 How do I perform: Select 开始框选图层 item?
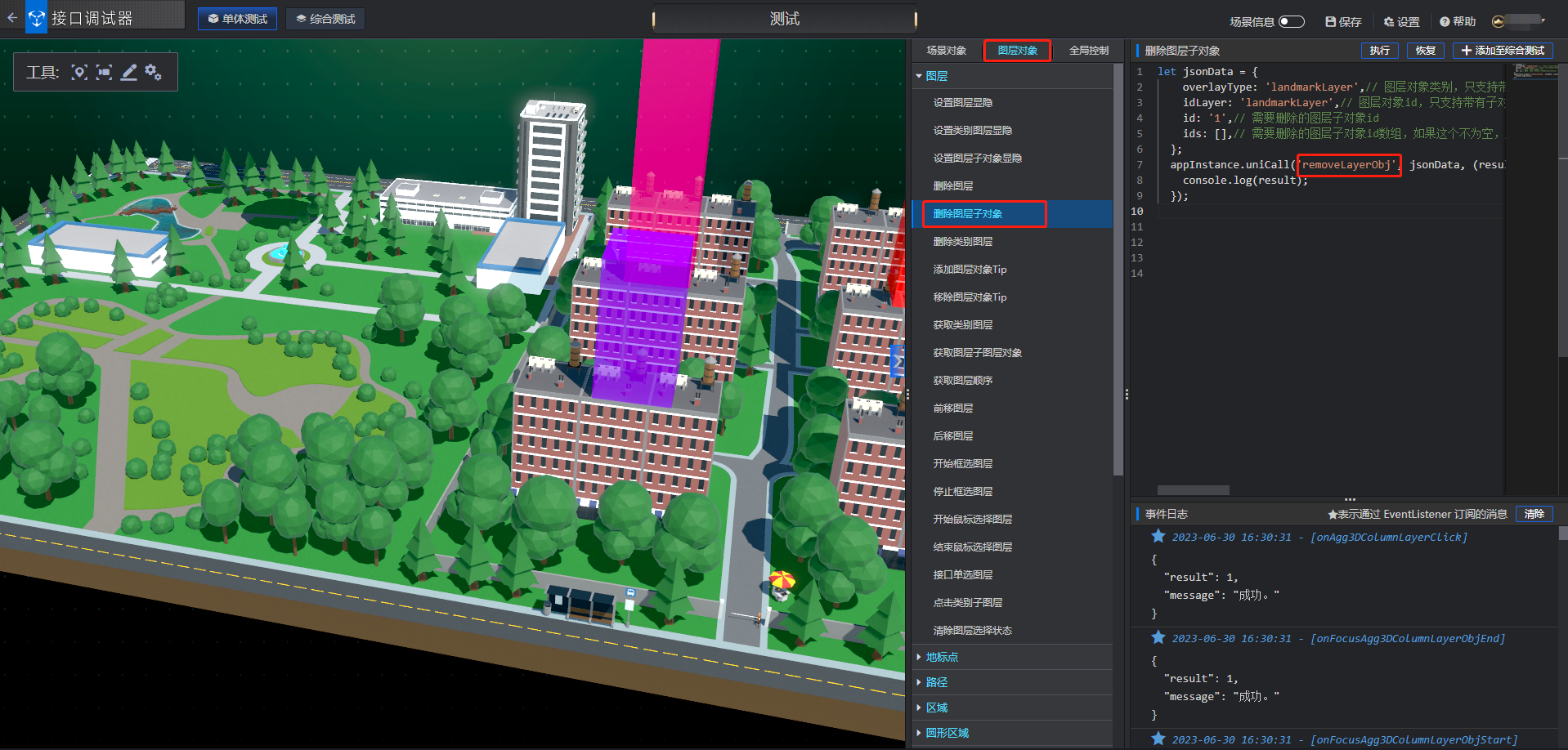coord(1012,464)
